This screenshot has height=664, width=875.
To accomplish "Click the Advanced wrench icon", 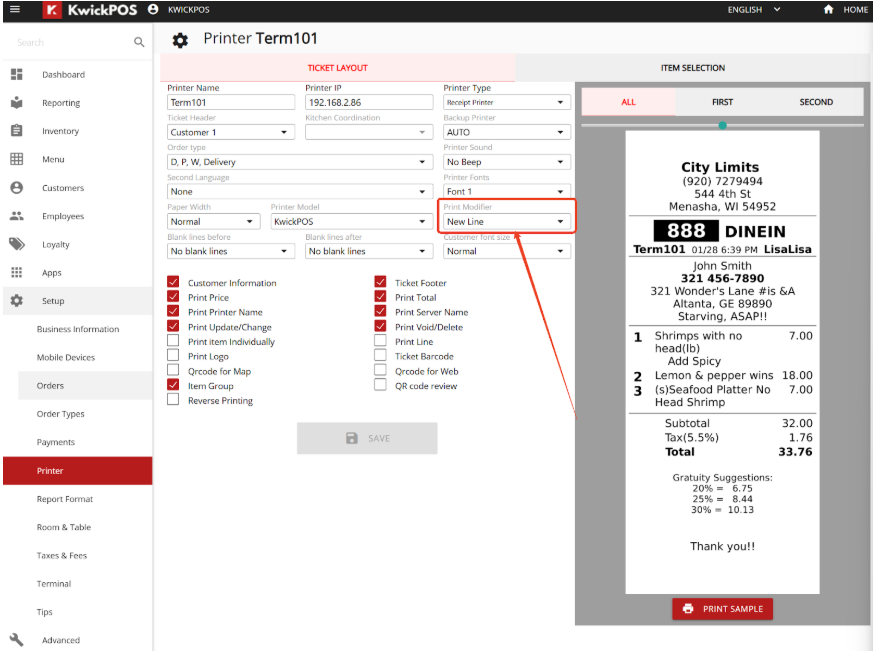I will click(17, 640).
